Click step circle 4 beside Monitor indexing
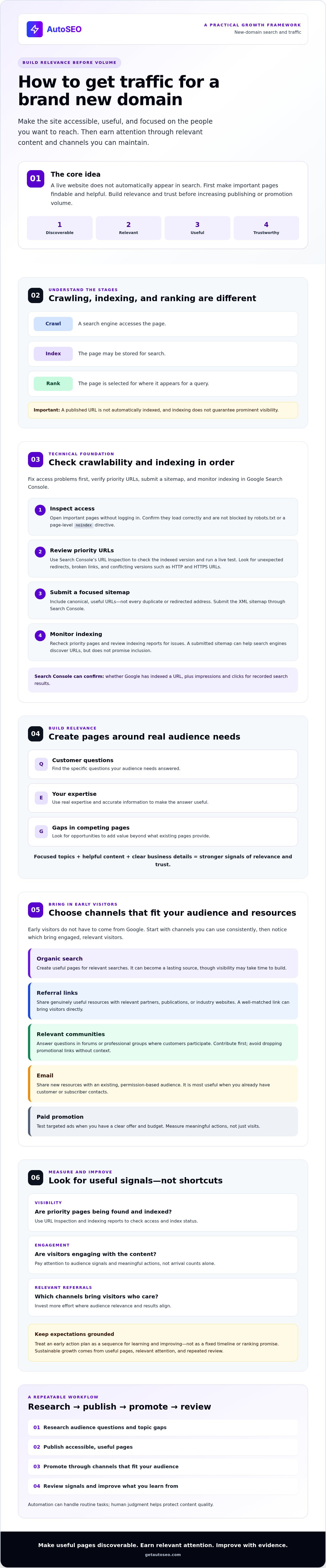Viewport: 326px width, 1568px height. coord(40,635)
